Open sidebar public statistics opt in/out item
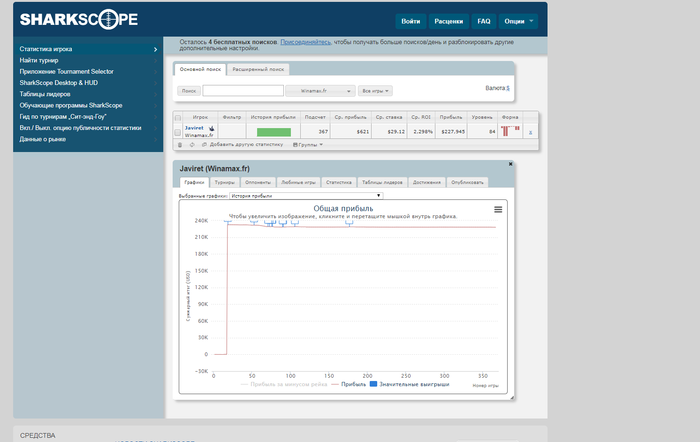Screen dimensions: 700x442 [88, 128]
